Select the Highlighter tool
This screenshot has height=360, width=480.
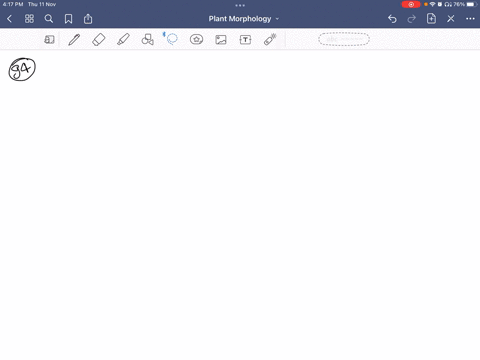pos(123,40)
